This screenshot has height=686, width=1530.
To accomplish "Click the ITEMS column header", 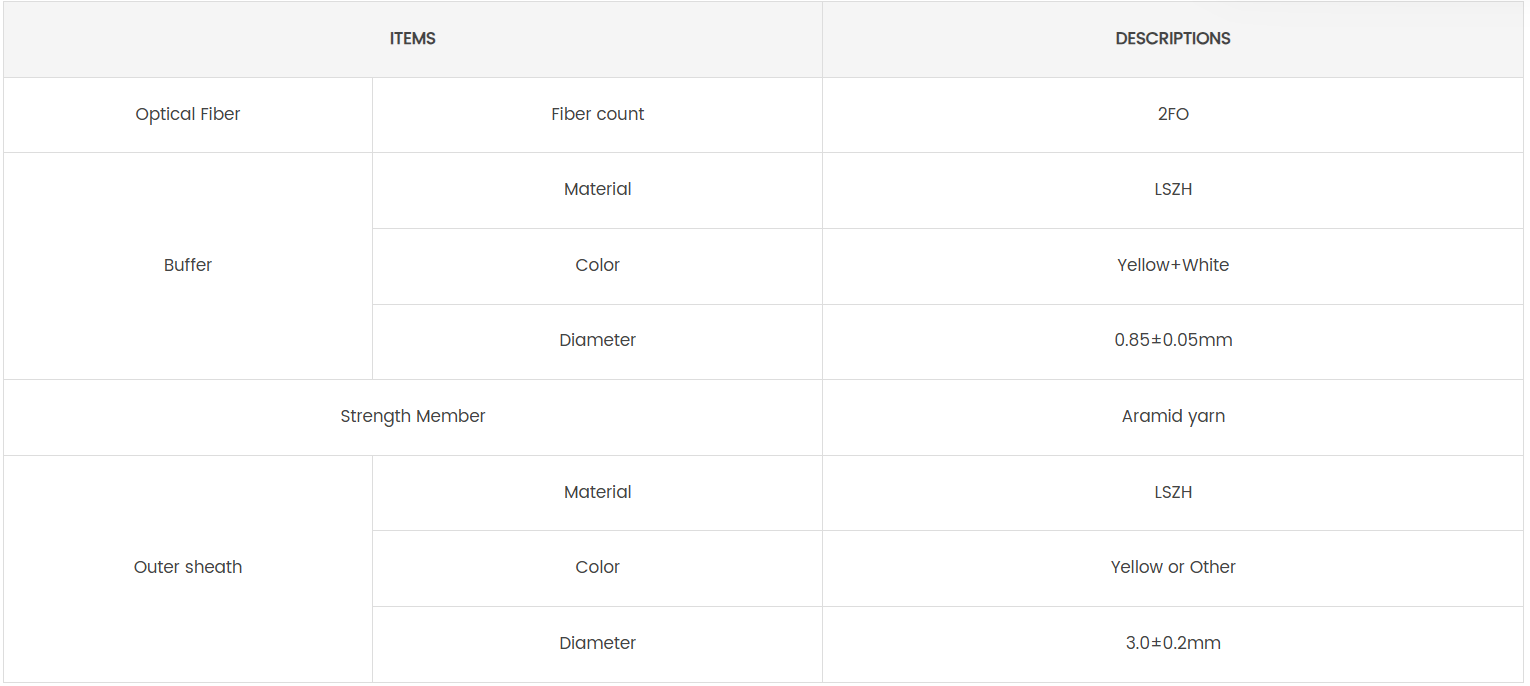I will pos(412,39).
